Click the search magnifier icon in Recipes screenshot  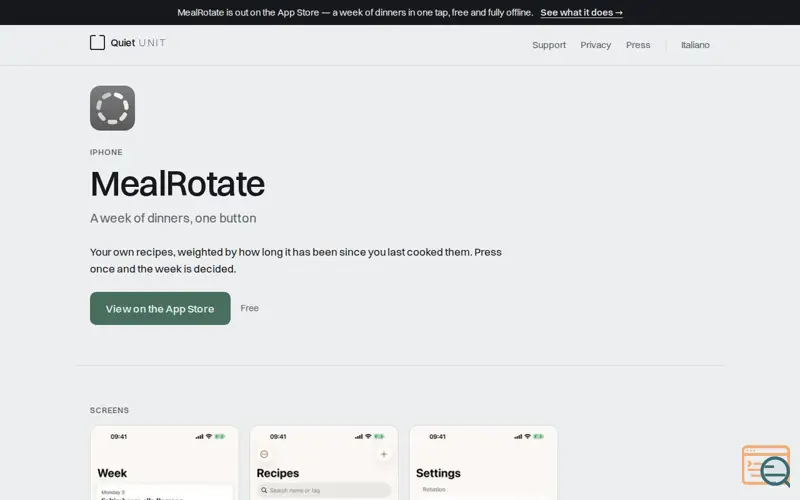pyautogui.click(x=264, y=490)
